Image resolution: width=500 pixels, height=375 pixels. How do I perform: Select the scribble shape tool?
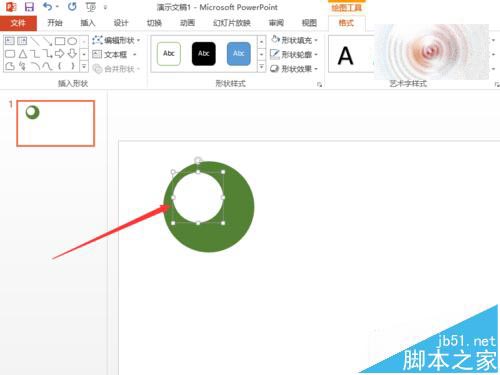(x=22, y=66)
